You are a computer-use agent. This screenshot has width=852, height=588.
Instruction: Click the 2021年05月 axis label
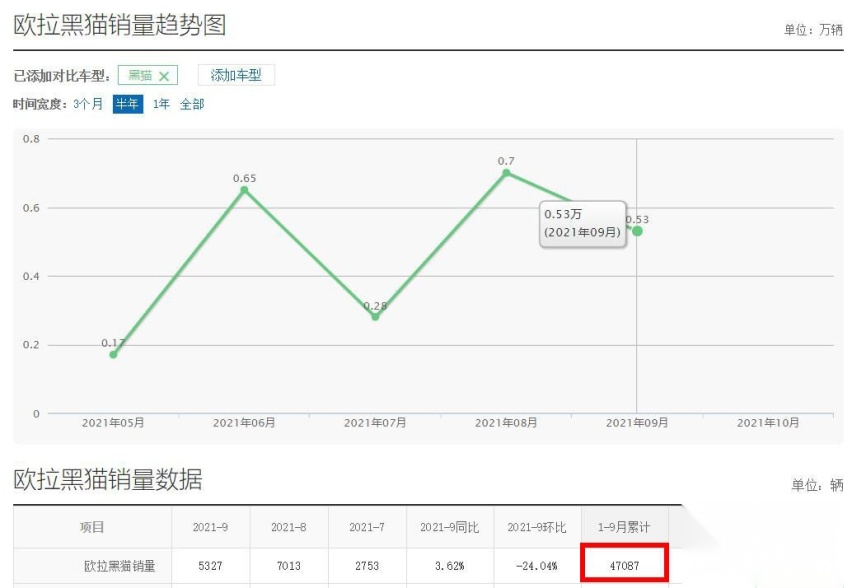[x=113, y=423]
